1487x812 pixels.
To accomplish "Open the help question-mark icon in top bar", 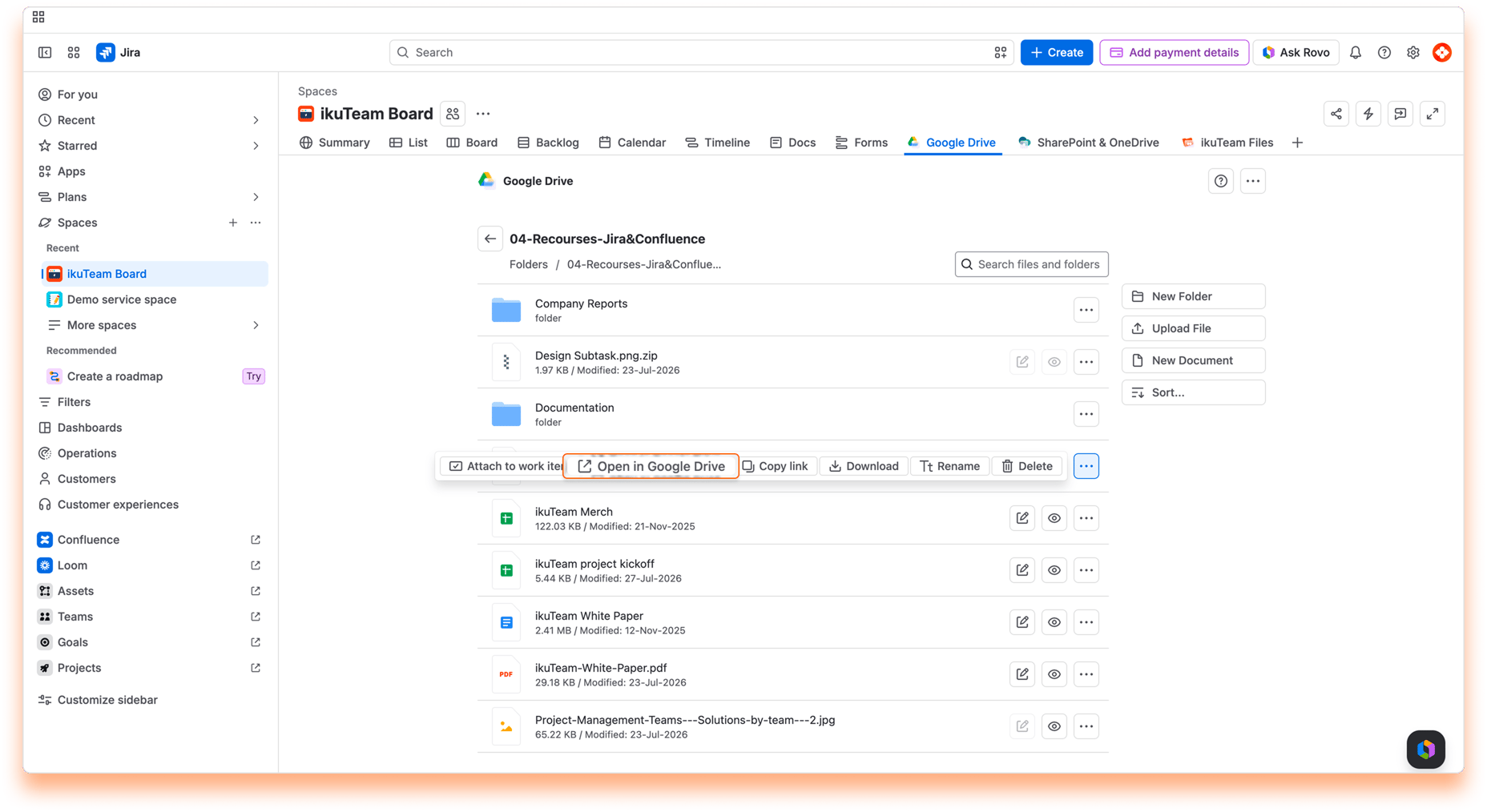I will (x=1384, y=52).
